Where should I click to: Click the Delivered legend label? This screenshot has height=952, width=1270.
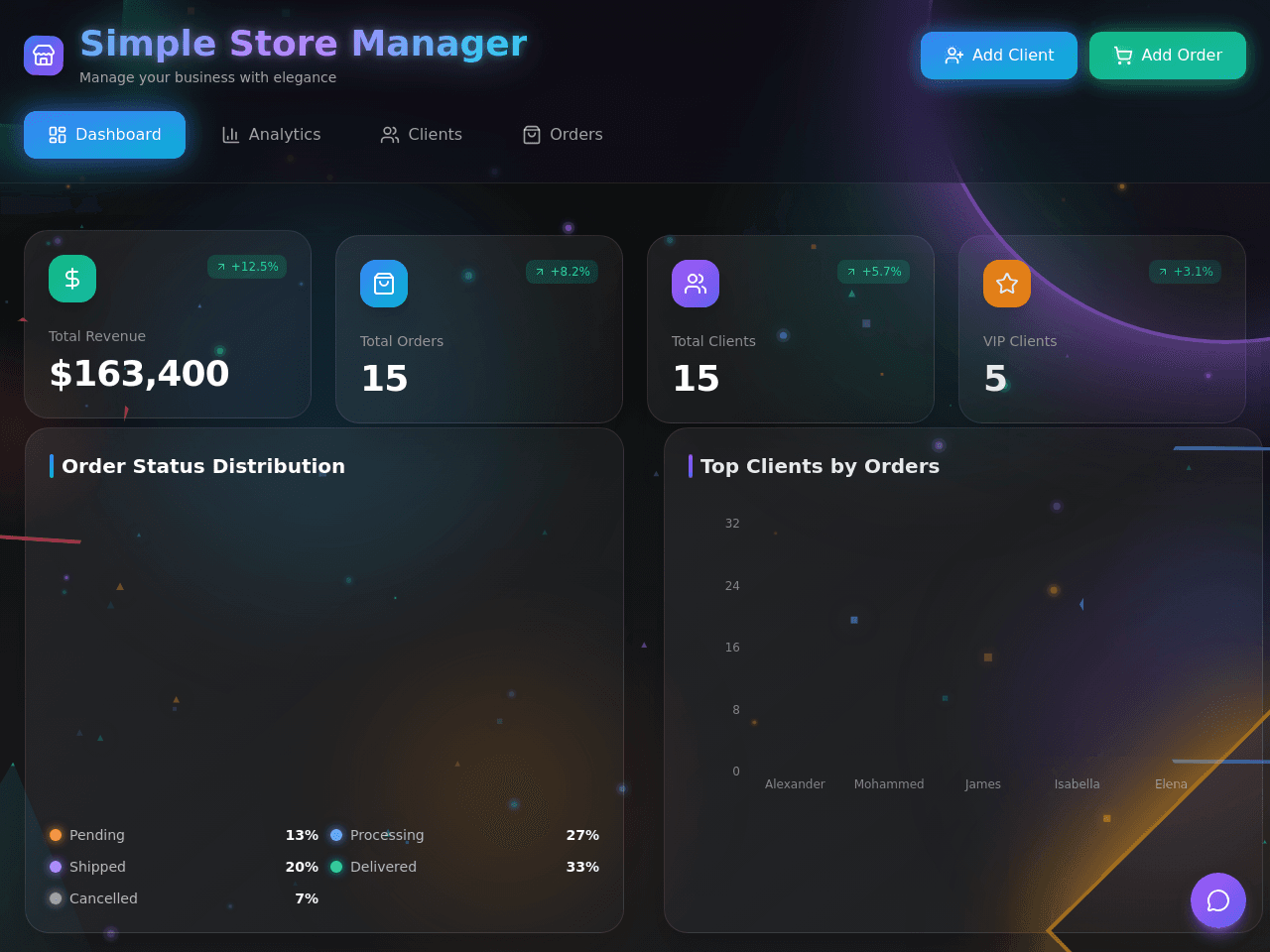click(383, 867)
